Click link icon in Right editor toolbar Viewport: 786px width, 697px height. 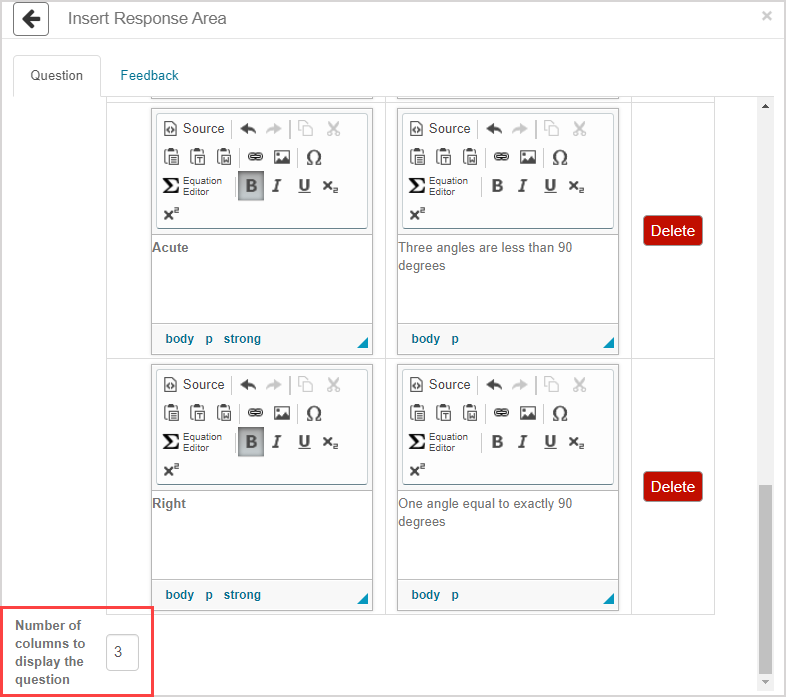(255, 413)
